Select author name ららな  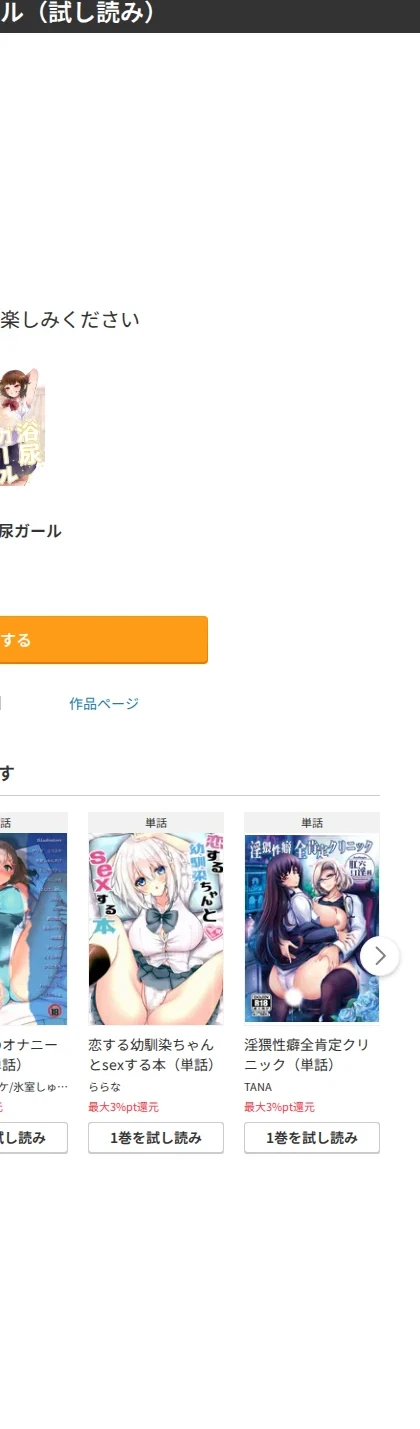(x=99, y=1087)
